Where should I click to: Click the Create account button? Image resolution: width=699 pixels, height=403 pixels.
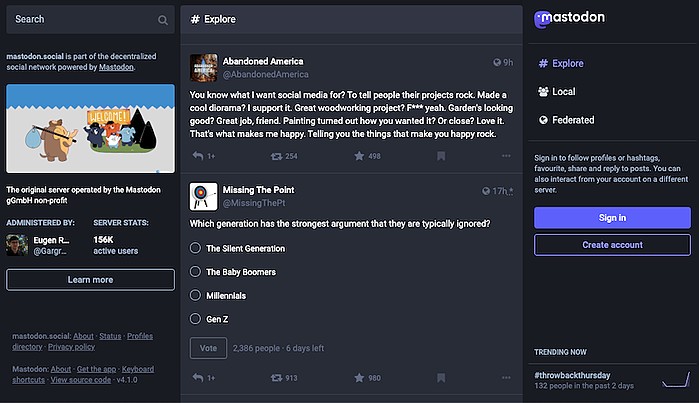click(612, 245)
